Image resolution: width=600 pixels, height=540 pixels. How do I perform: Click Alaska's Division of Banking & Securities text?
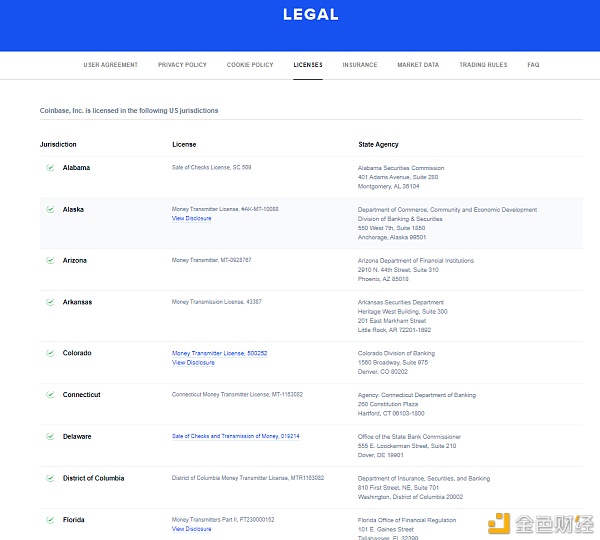[400, 219]
